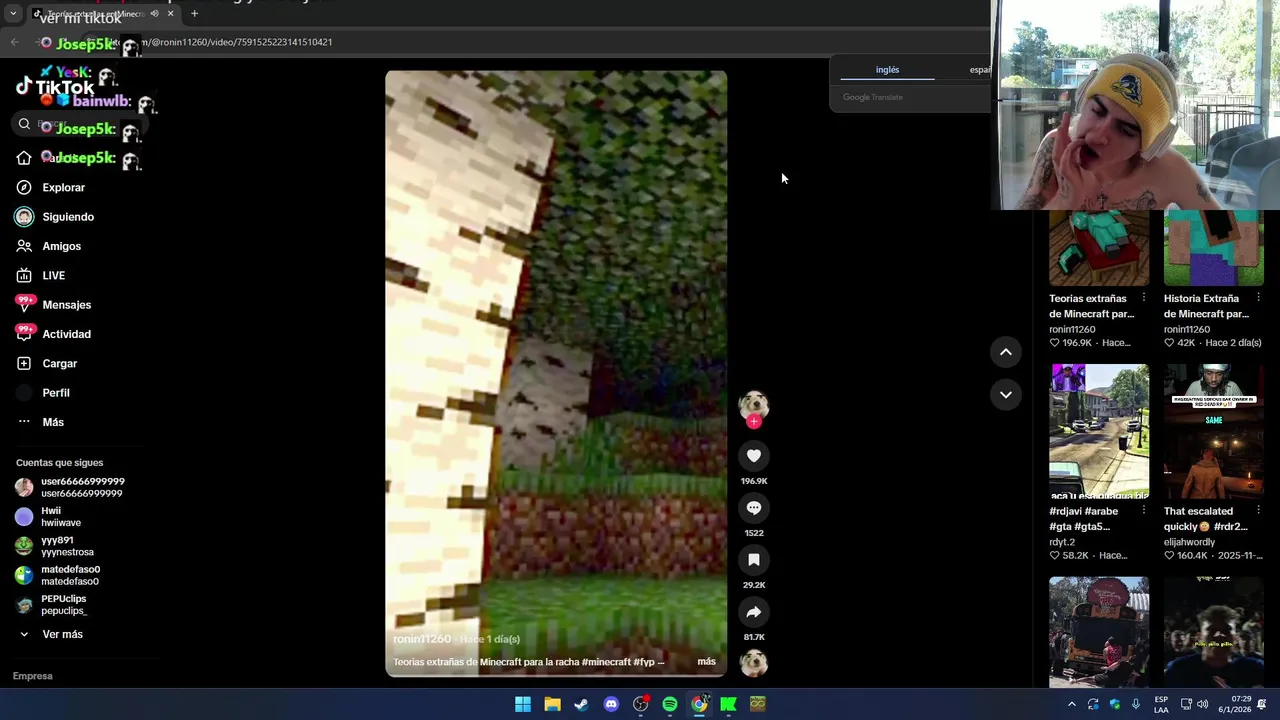
Task: Select 'inglés' tab in Google Translate popup
Action: pos(887,70)
